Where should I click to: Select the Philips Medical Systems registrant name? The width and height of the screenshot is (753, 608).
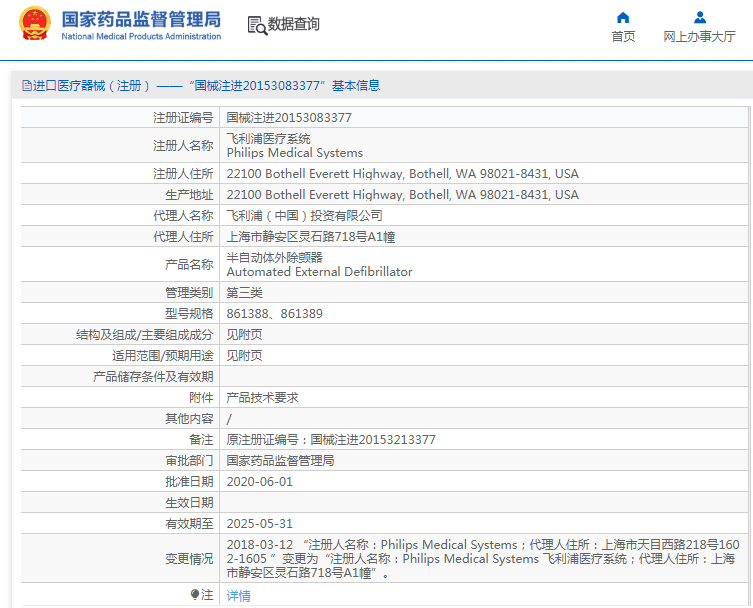coord(294,153)
